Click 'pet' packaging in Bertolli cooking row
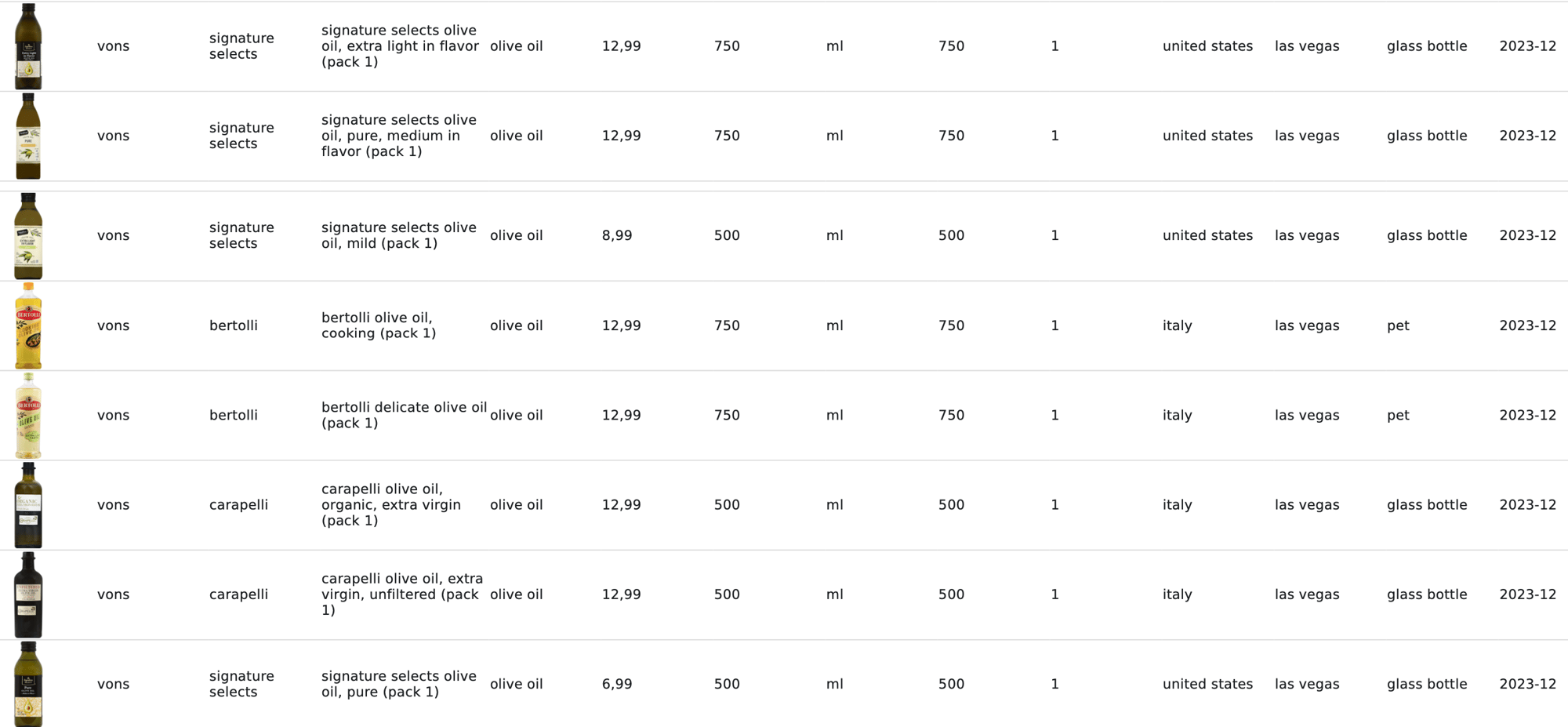1568x727 pixels. (1398, 325)
